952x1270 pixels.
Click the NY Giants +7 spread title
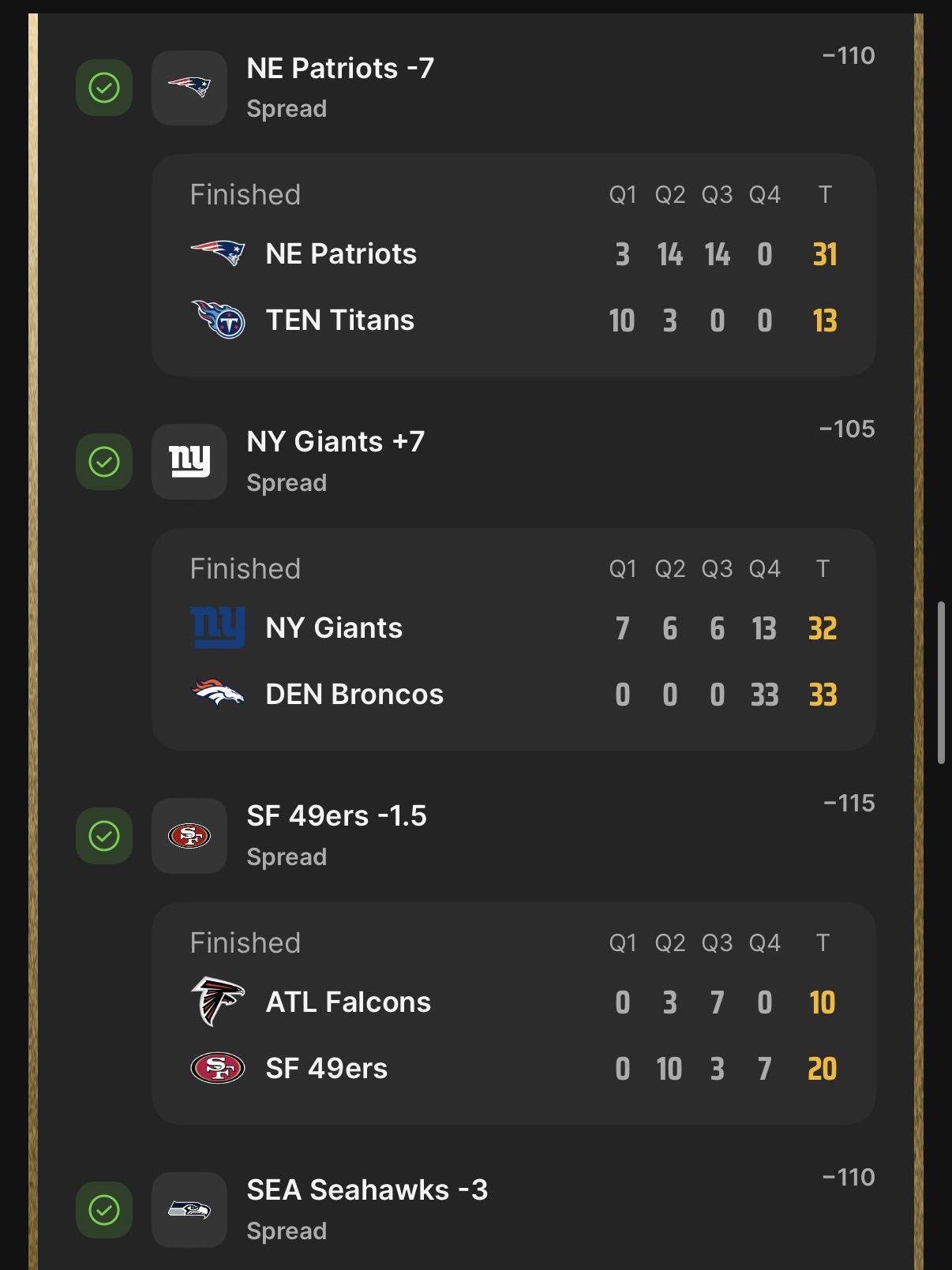(335, 442)
